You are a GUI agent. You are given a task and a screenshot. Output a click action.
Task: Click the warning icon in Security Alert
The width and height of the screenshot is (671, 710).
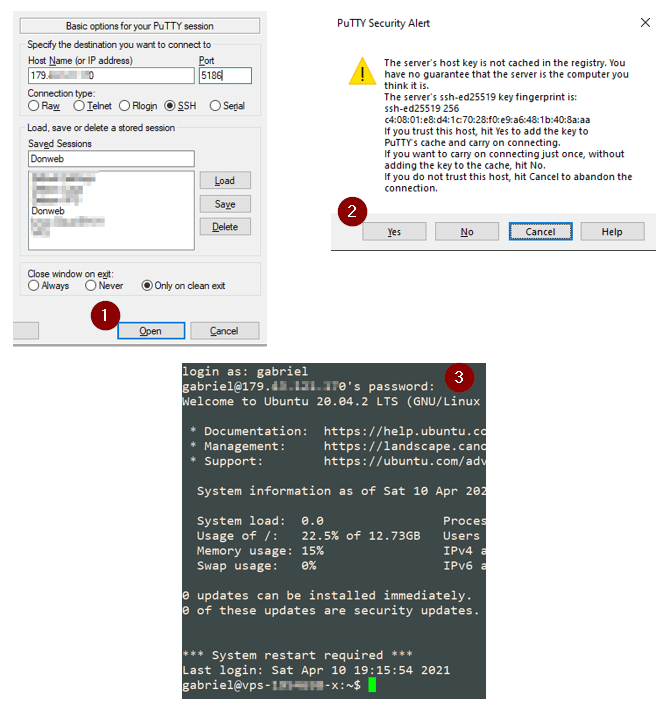[362, 72]
